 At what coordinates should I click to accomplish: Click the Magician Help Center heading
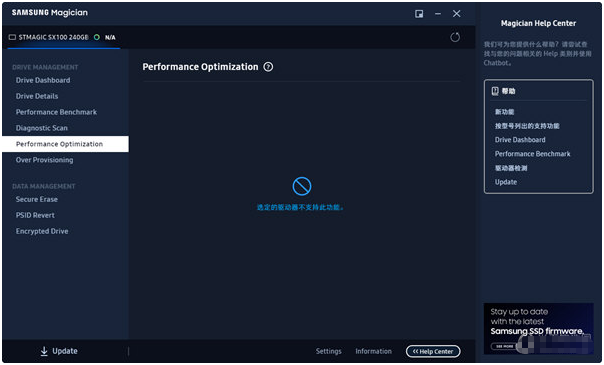point(538,23)
